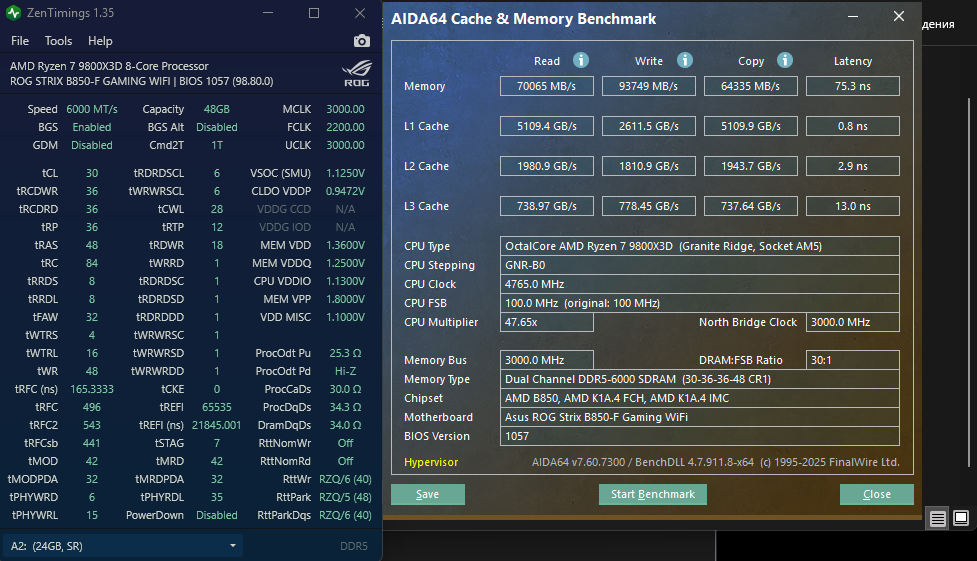Click the ZenTimings heartbeat app icon
Viewport: 977px width, 561px height.
pos(13,12)
